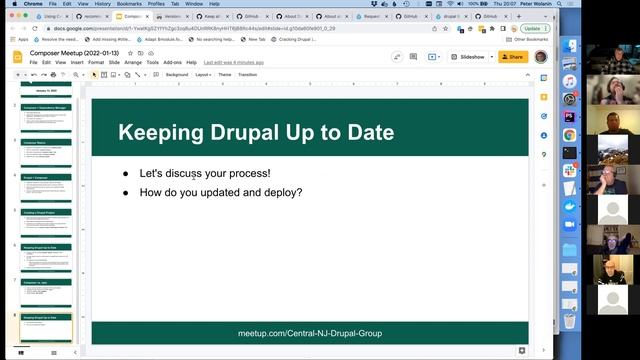The height and width of the screenshot is (360, 640).
Task: Click the Explore button at bottom right
Action: click(522, 351)
